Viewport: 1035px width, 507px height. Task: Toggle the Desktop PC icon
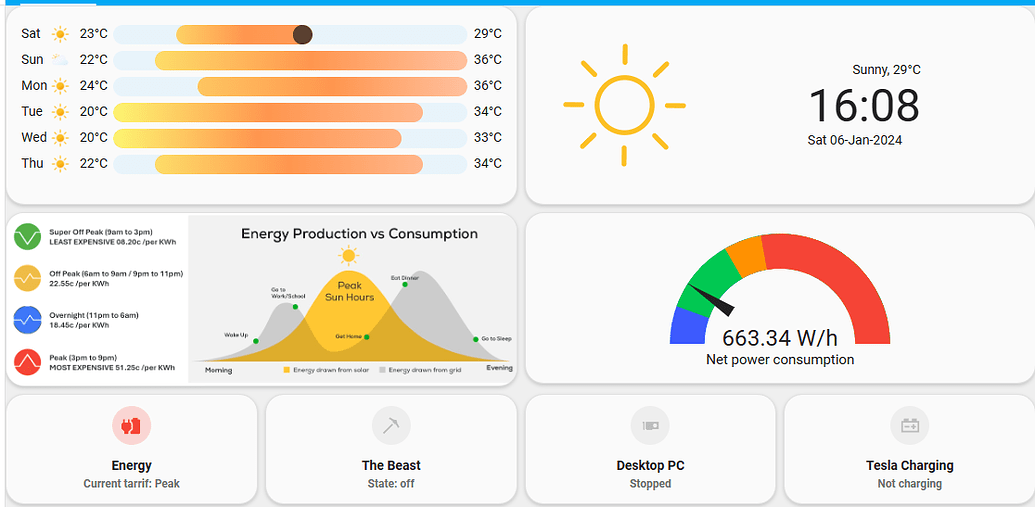pos(650,425)
